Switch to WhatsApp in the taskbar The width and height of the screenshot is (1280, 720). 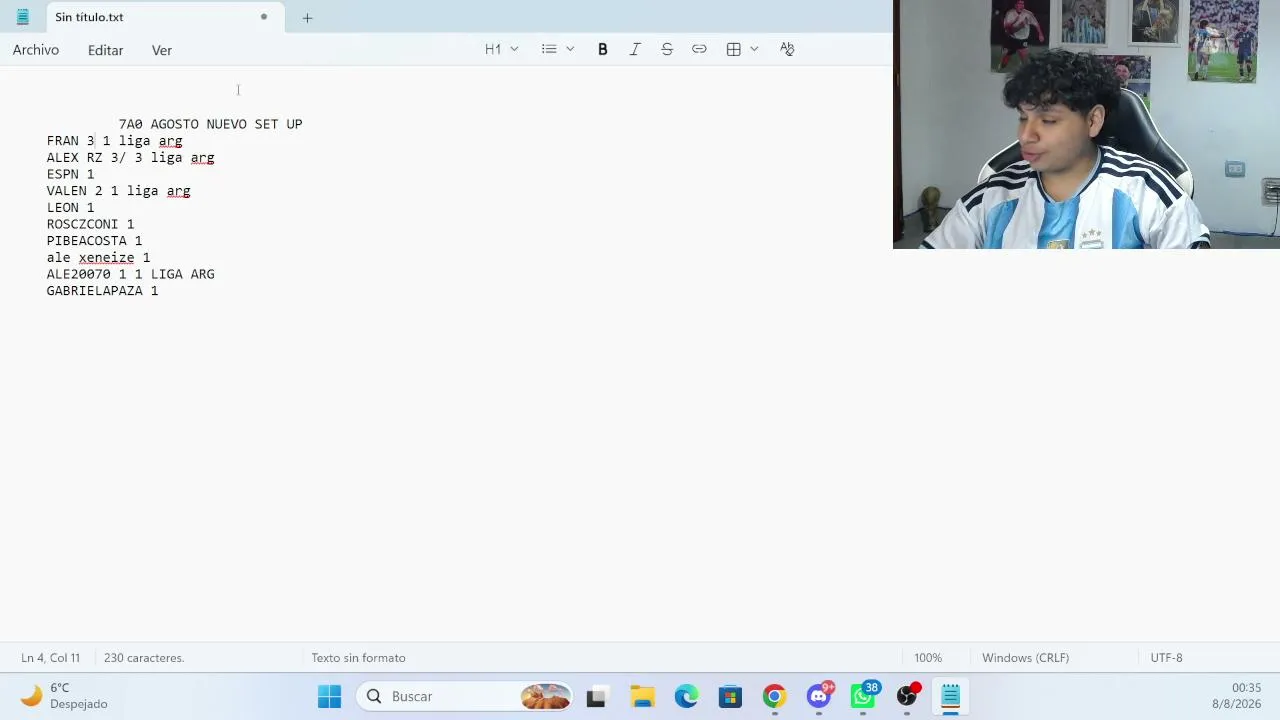click(863, 696)
